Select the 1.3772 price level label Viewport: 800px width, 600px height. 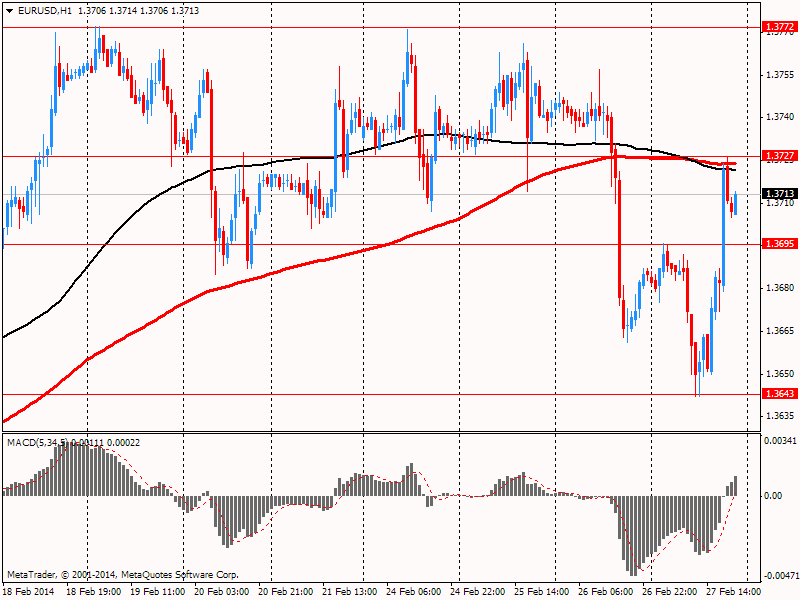(x=779, y=27)
